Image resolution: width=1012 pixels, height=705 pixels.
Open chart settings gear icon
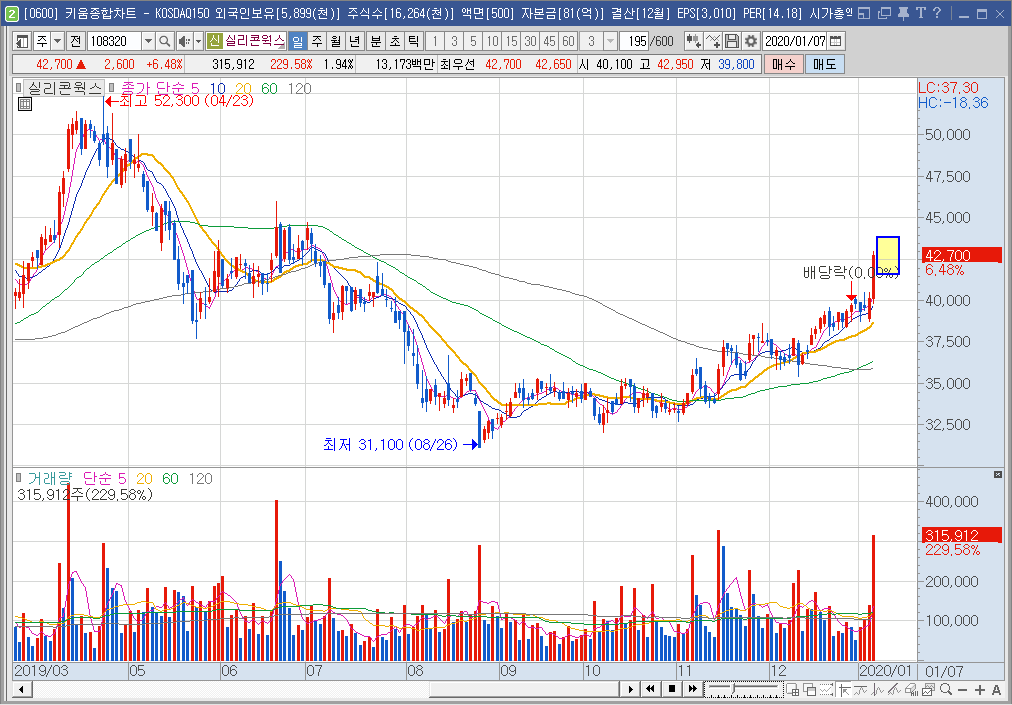tap(751, 41)
